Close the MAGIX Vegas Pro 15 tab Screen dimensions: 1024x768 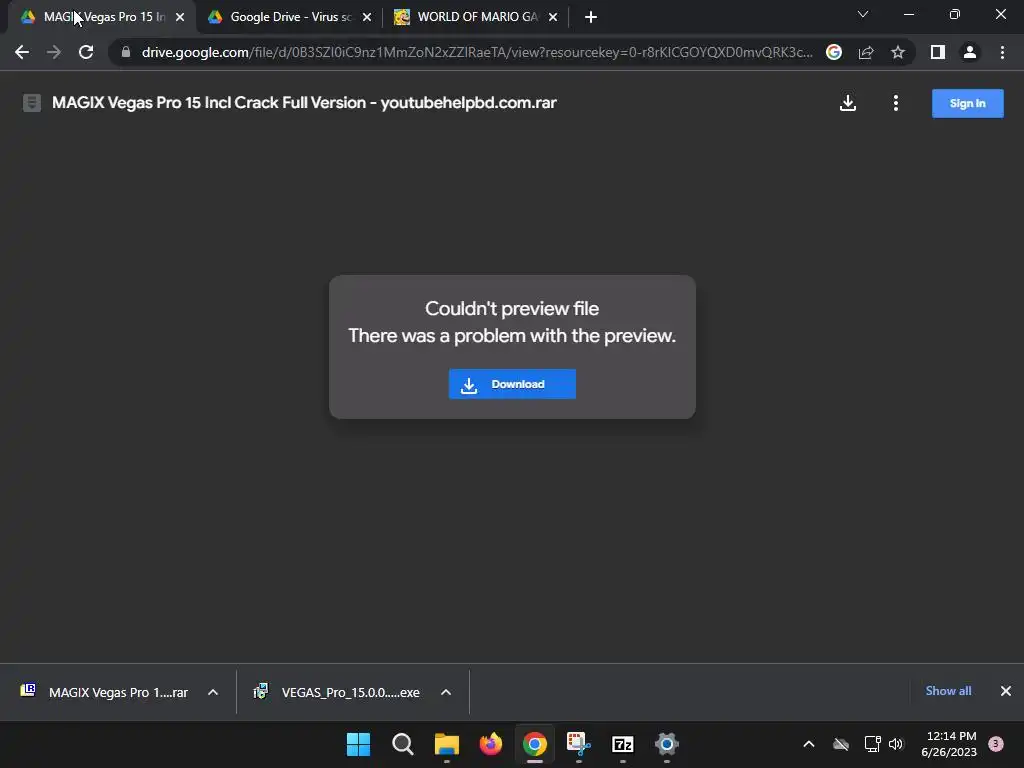180,17
